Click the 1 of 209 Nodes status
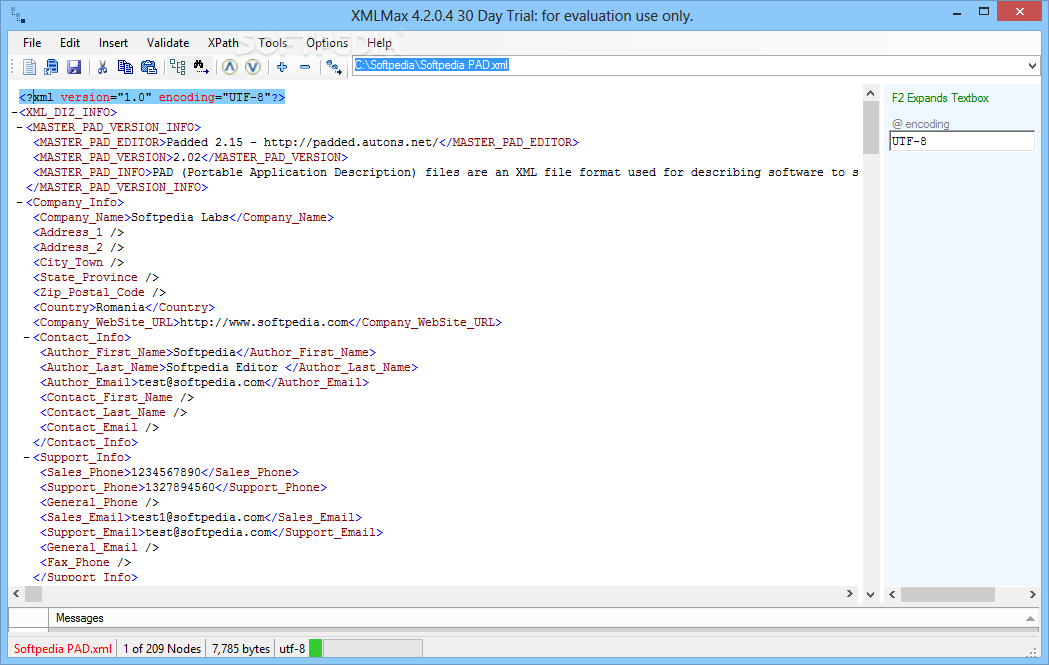Viewport: 1049px width, 665px height. [x=162, y=648]
